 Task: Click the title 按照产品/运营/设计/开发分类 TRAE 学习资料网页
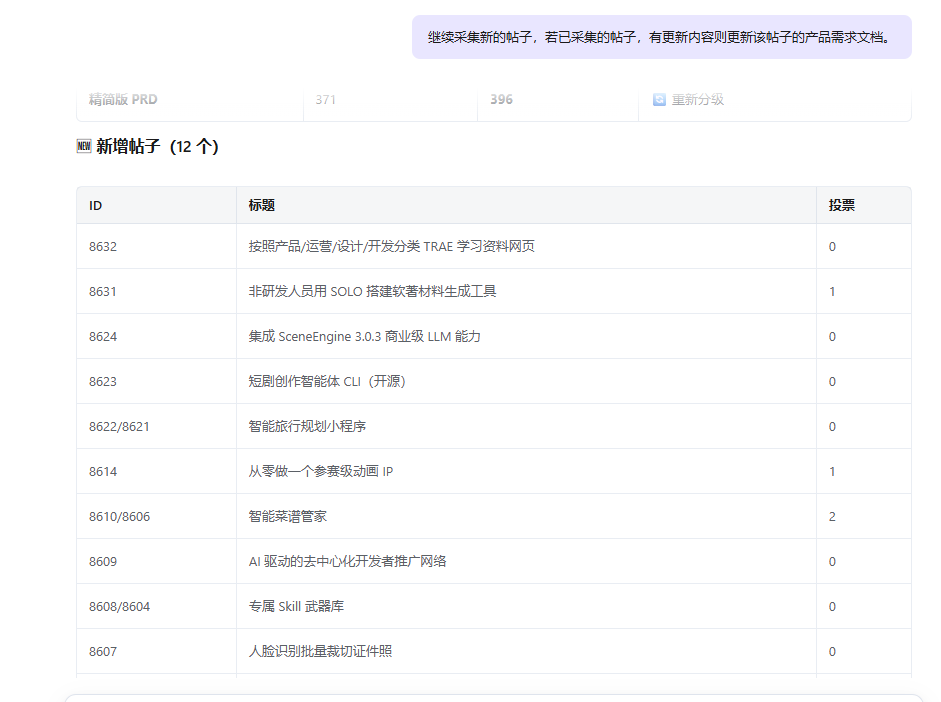click(x=391, y=247)
